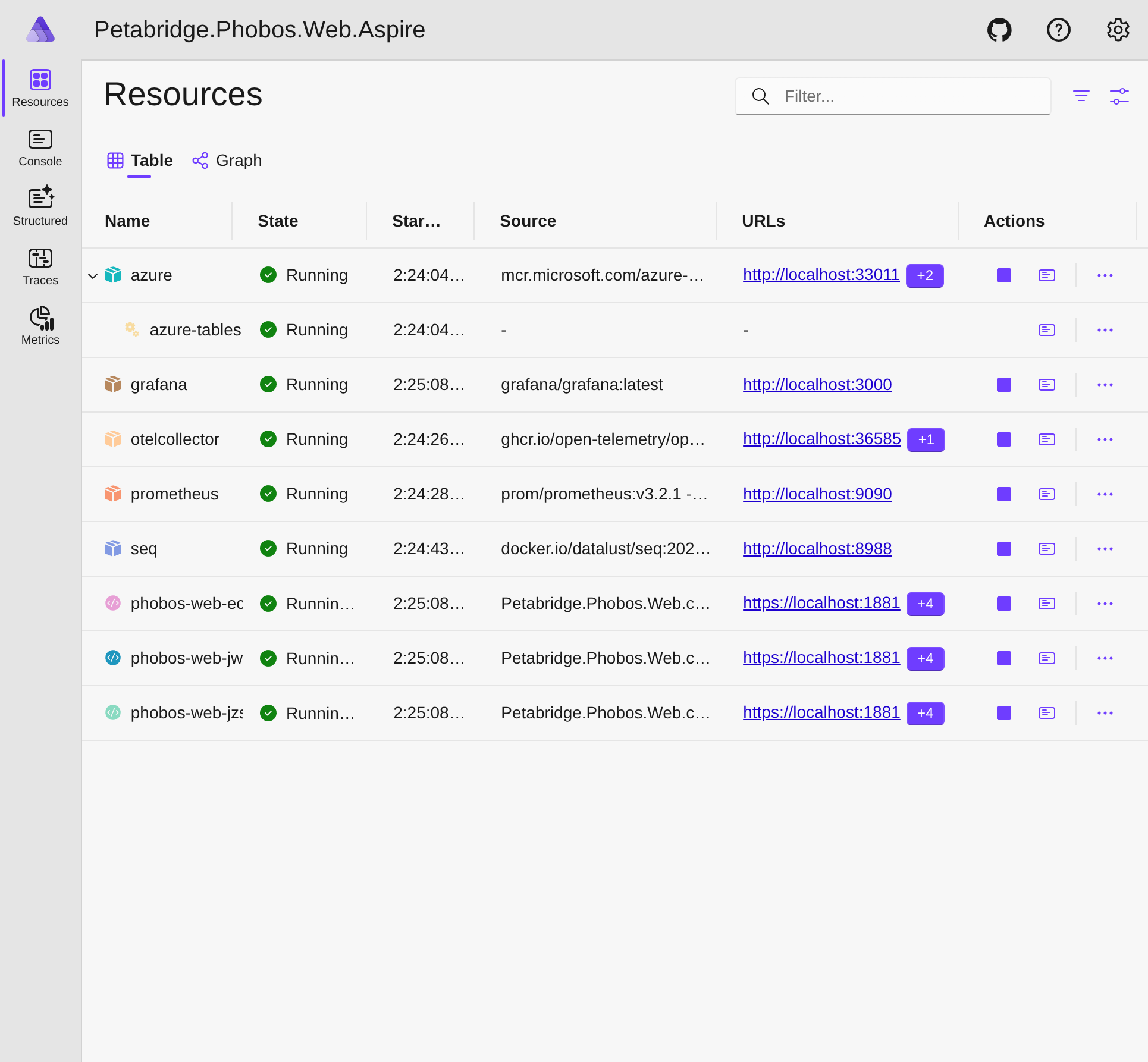Click the grafana/grafana:latest source text
The width and height of the screenshot is (1148, 1062).
pyautogui.click(x=582, y=385)
